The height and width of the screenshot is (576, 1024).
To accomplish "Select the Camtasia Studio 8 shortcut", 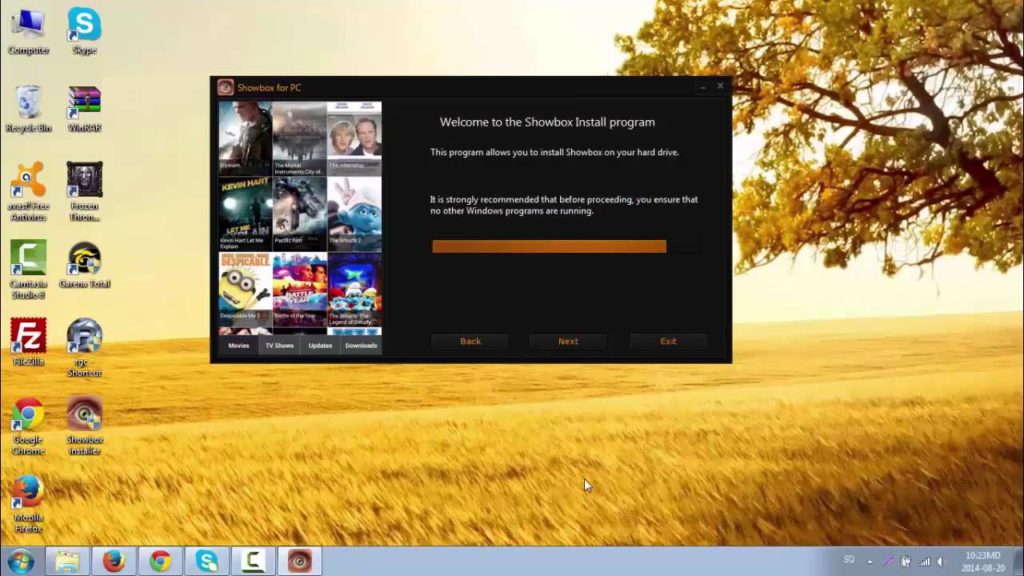I will pyautogui.click(x=28, y=270).
